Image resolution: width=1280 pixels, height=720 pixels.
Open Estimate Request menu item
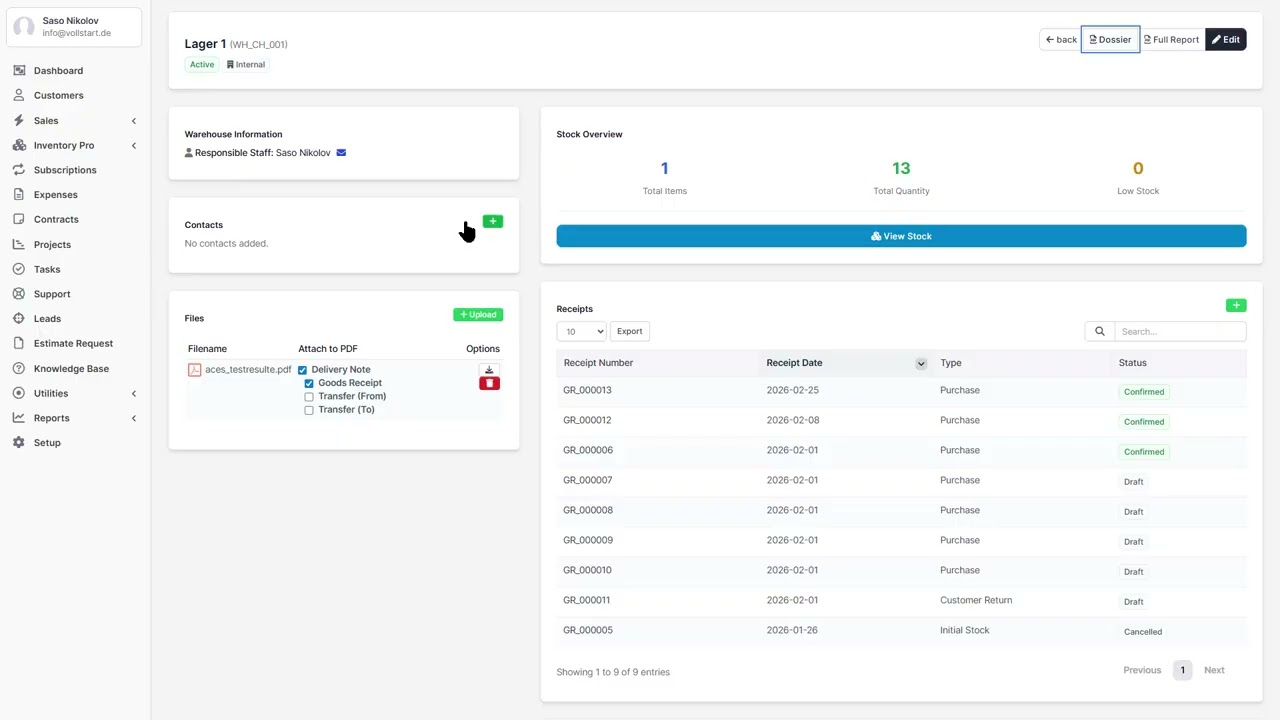click(x=73, y=343)
